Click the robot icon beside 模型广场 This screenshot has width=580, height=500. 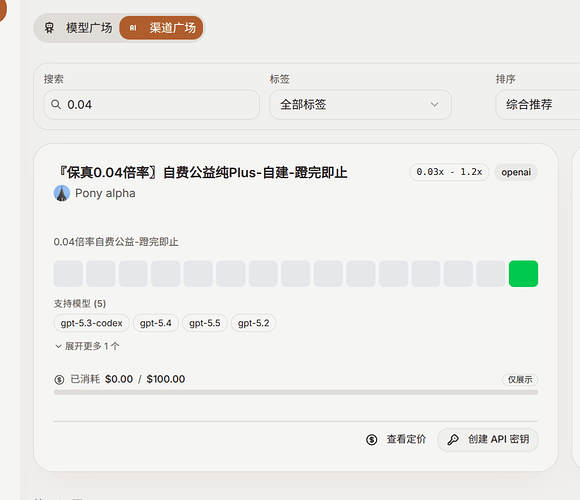point(49,28)
